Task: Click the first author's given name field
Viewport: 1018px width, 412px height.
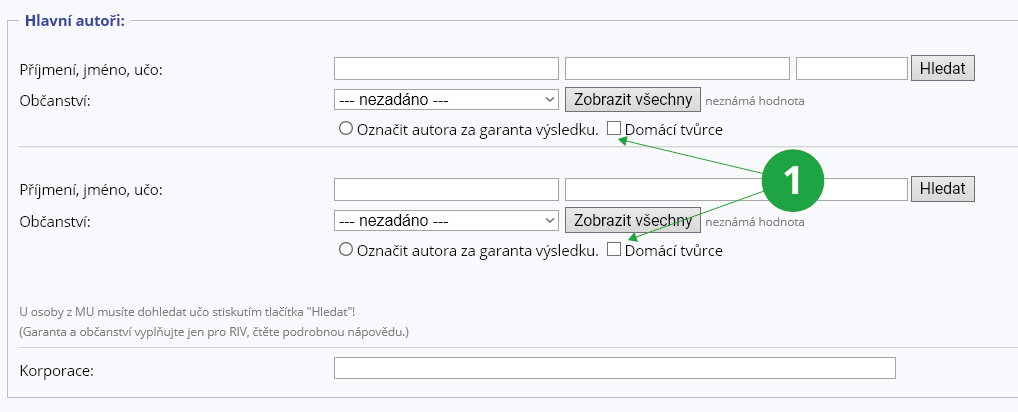Action: [x=677, y=69]
